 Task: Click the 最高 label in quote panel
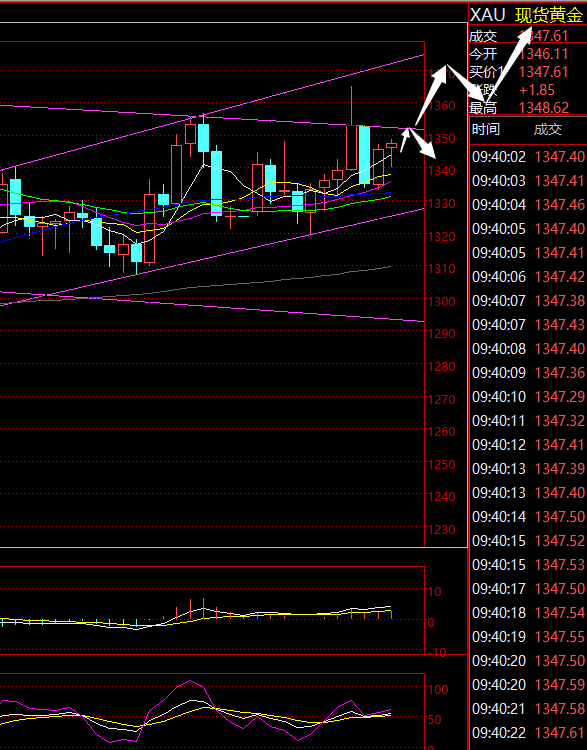click(483, 108)
